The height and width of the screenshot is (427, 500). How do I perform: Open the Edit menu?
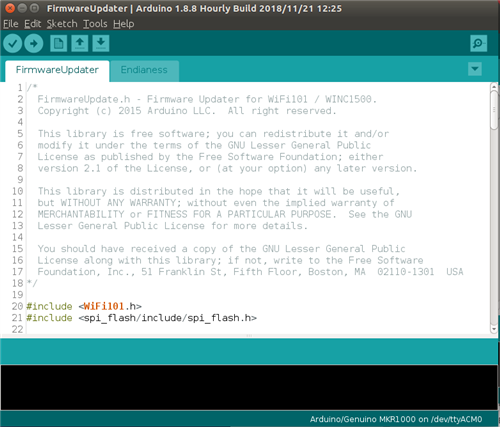pyautogui.click(x=32, y=24)
